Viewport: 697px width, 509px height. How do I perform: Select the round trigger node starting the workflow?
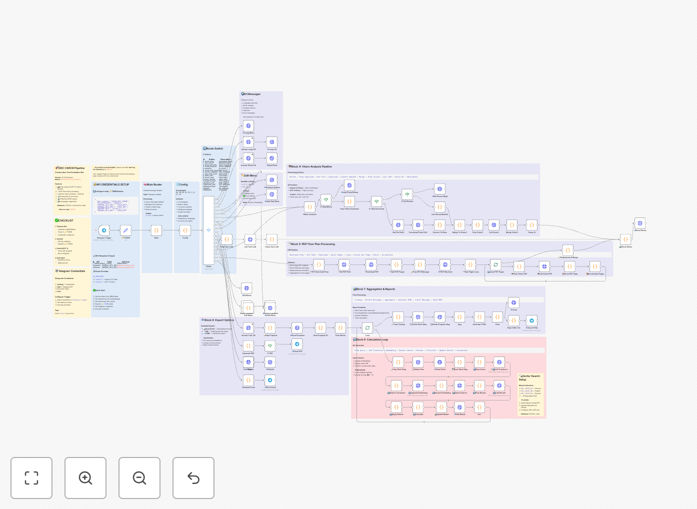104,230
